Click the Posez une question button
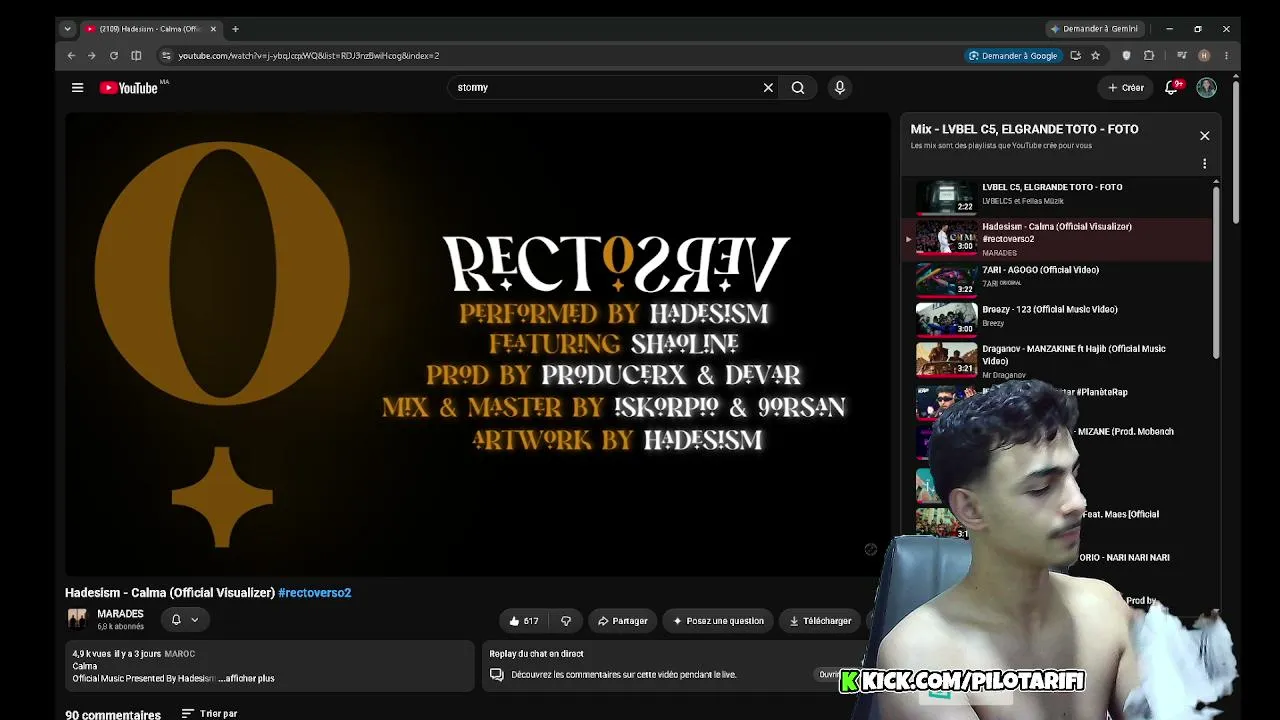 click(718, 621)
